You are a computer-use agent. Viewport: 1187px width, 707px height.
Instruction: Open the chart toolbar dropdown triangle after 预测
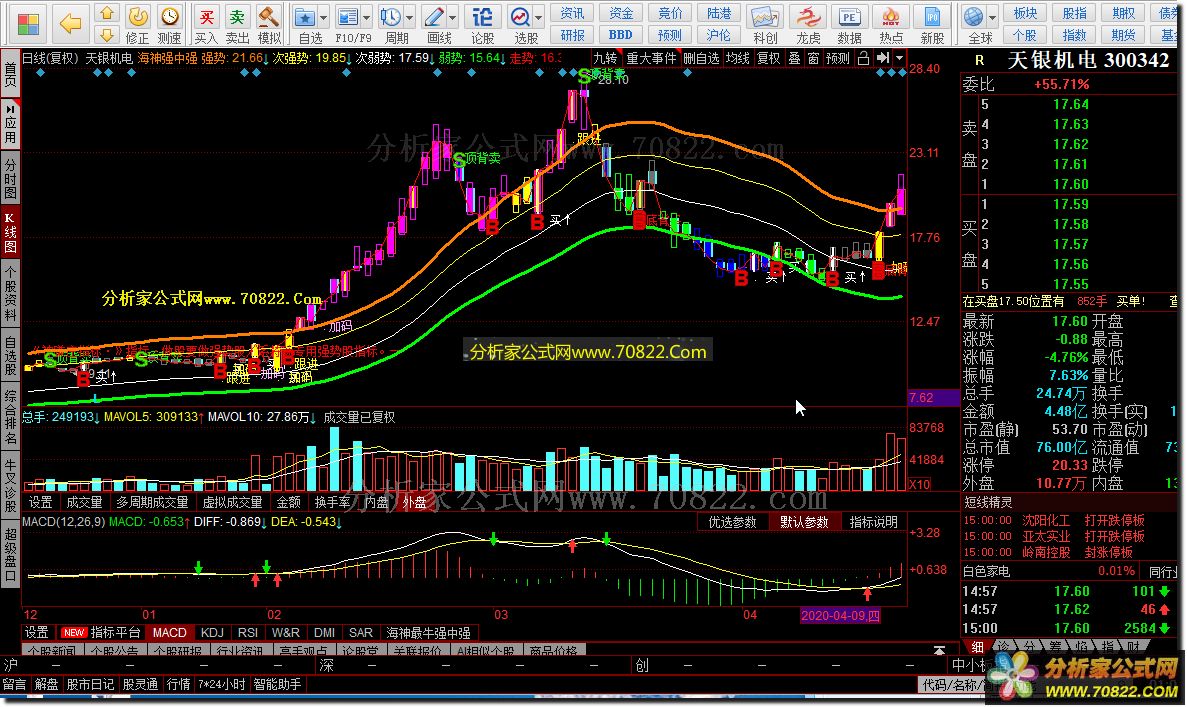pos(899,58)
